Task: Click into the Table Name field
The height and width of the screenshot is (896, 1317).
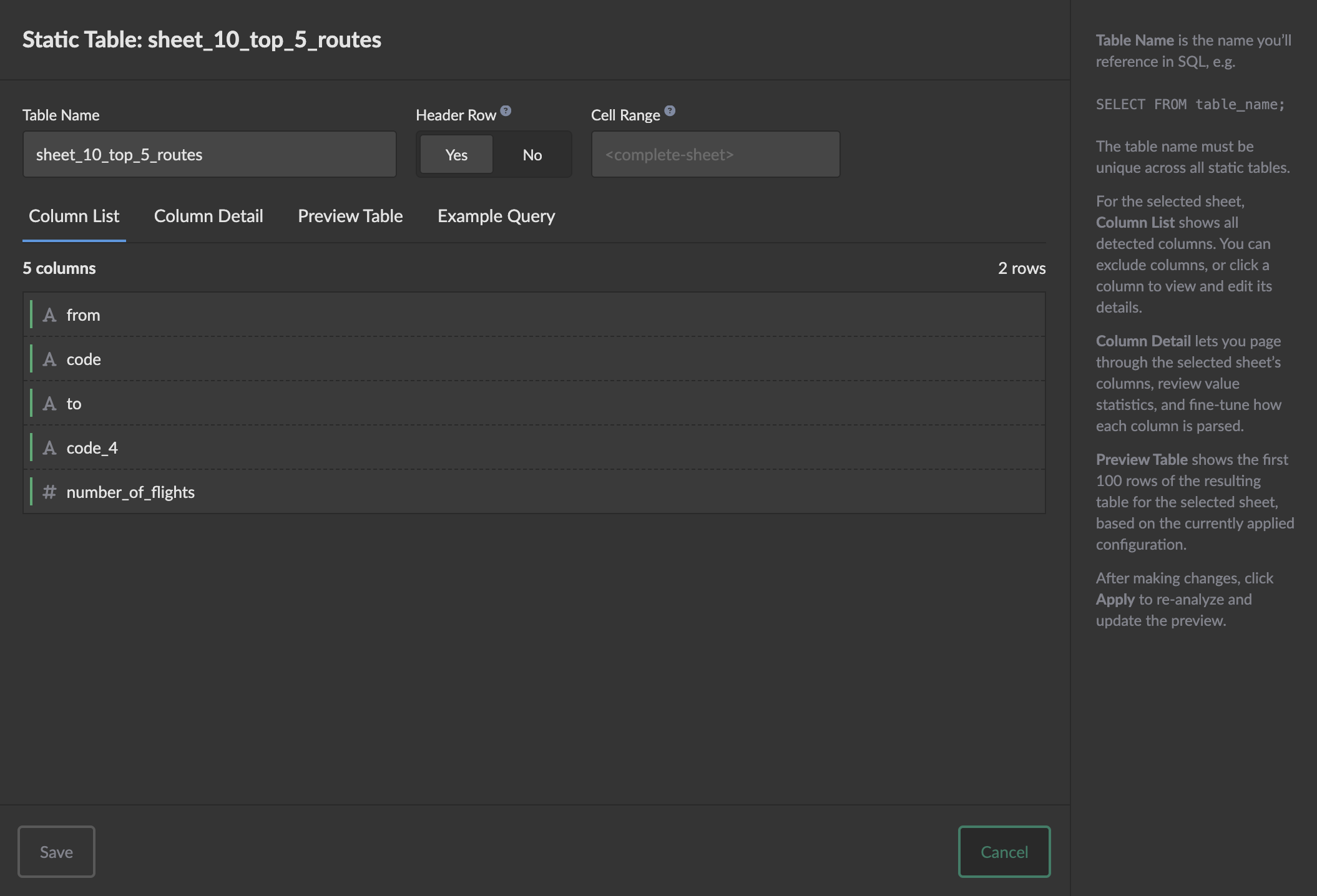Action: pos(209,155)
